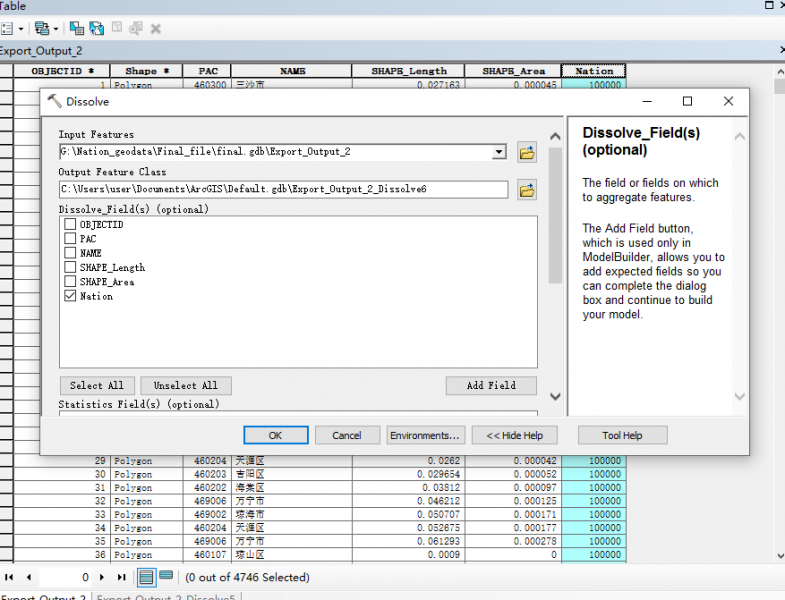
Task: Browse for Output Feature Class folder icon
Action: (527, 189)
